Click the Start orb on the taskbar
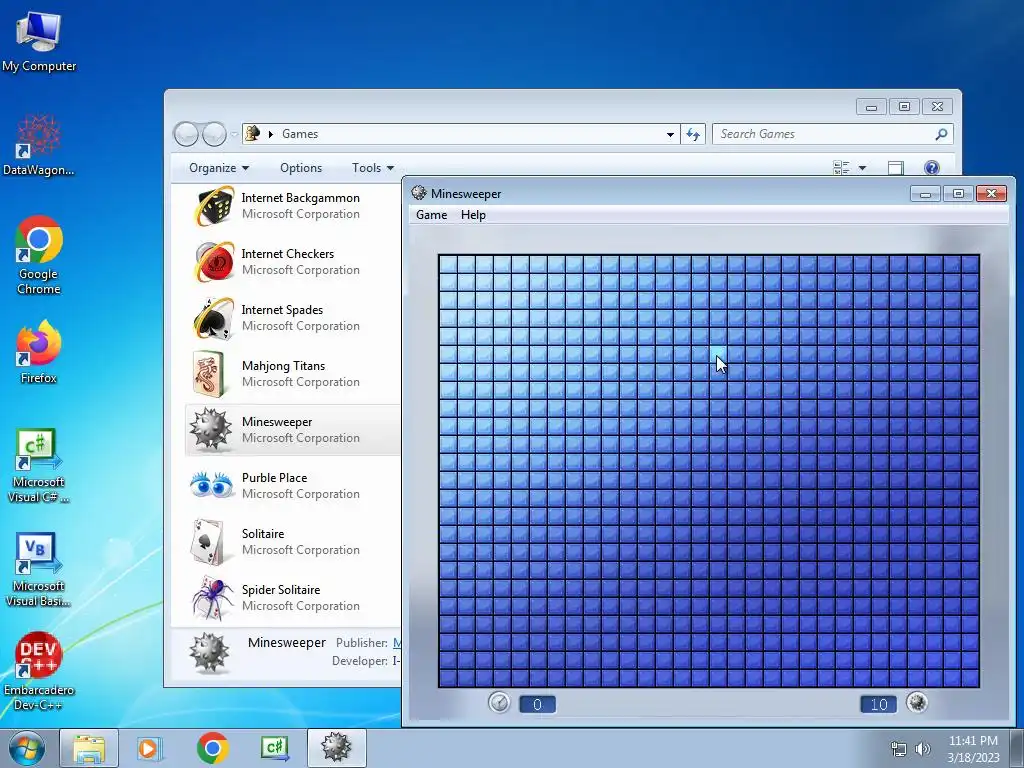This screenshot has height=768, width=1024. point(27,748)
